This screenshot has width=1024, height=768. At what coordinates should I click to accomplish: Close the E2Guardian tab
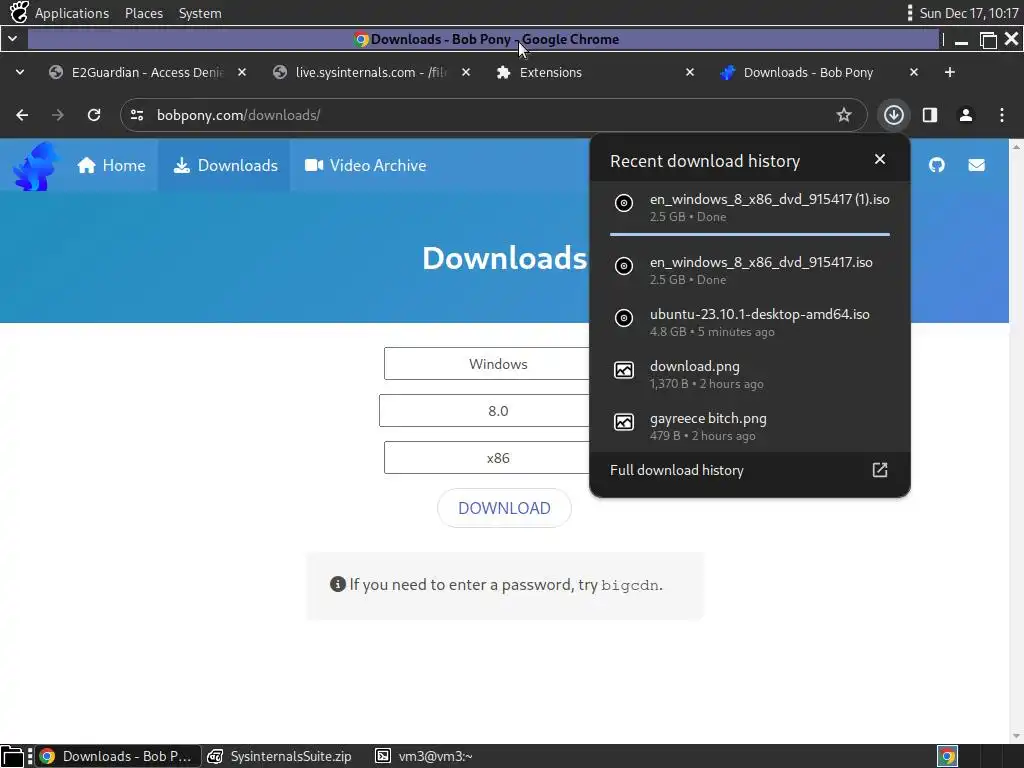coord(242,72)
